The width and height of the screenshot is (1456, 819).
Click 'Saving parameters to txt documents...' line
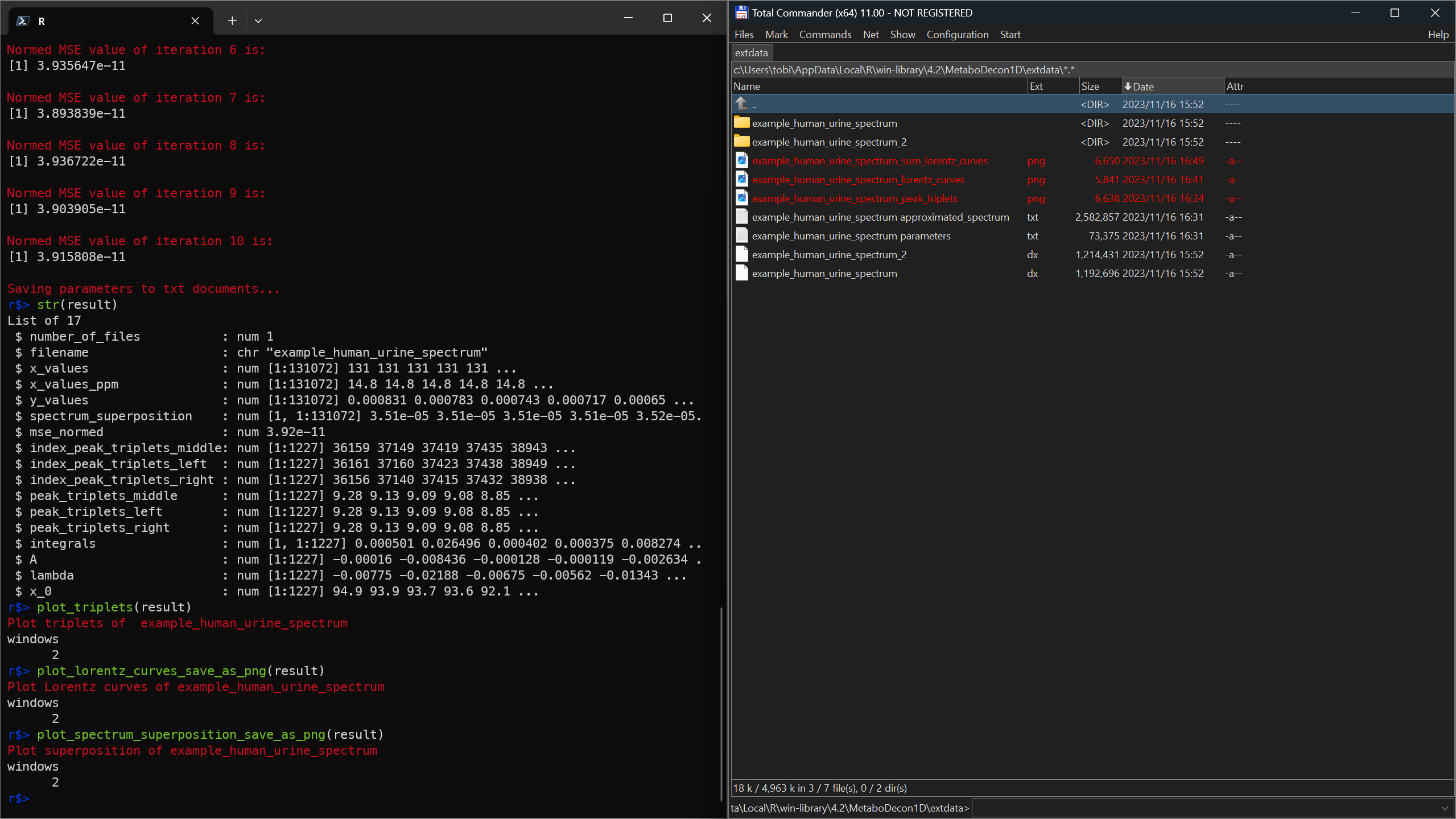pyautogui.click(x=144, y=289)
